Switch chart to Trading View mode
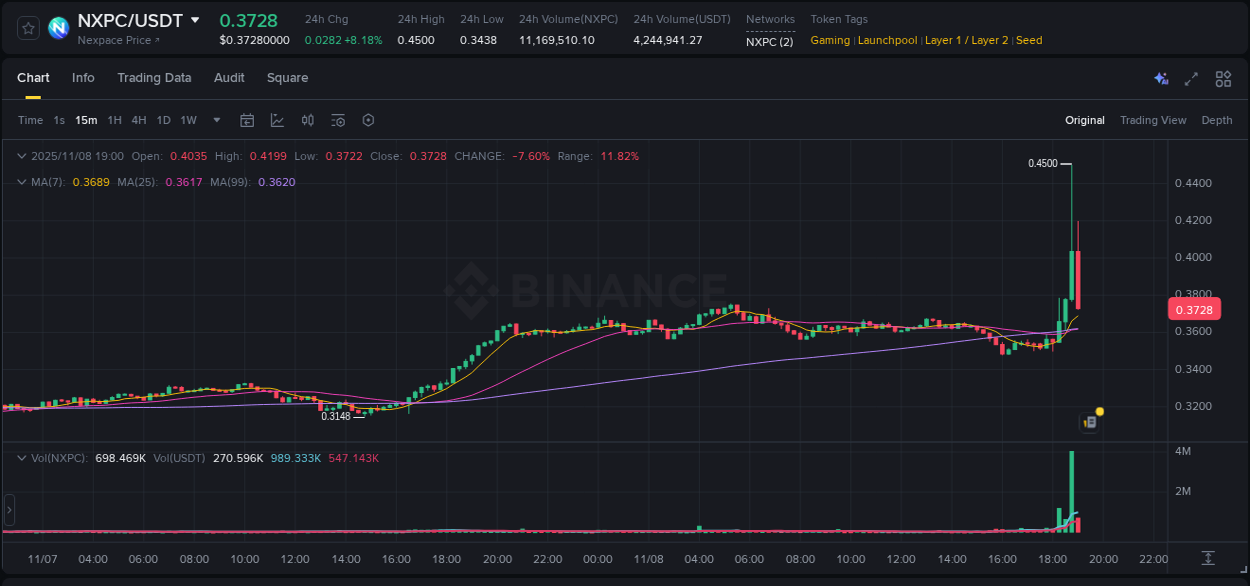The height and width of the screenshot is (586, 1250). pyautogui.click(x=1153, y=120)
